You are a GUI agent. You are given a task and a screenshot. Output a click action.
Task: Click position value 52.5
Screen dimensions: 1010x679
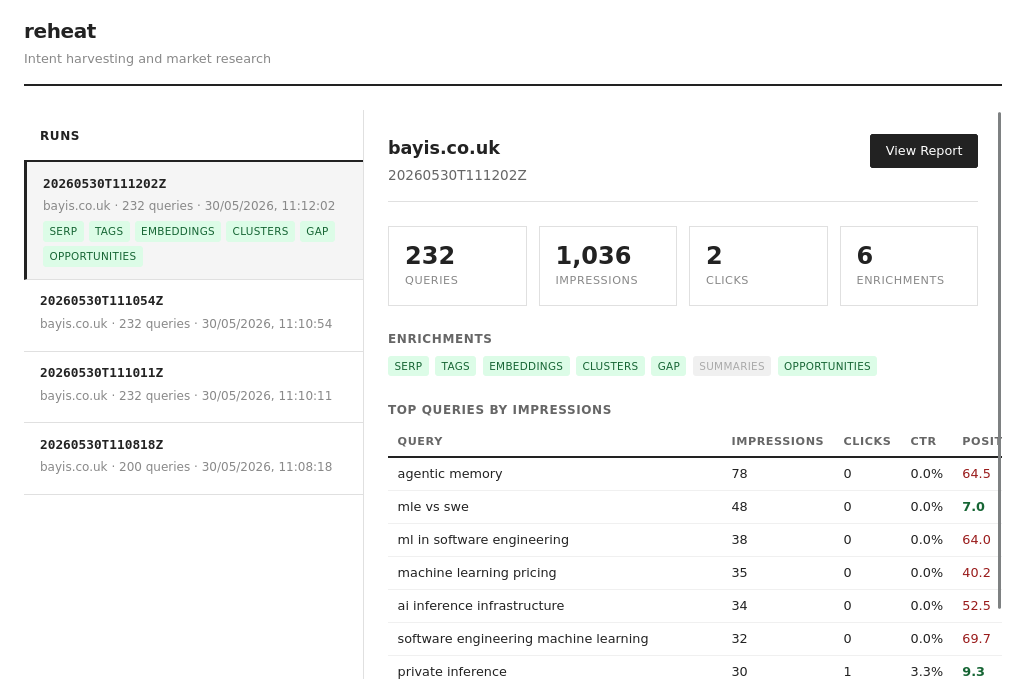pyautogui.click(x=976, y=606)
